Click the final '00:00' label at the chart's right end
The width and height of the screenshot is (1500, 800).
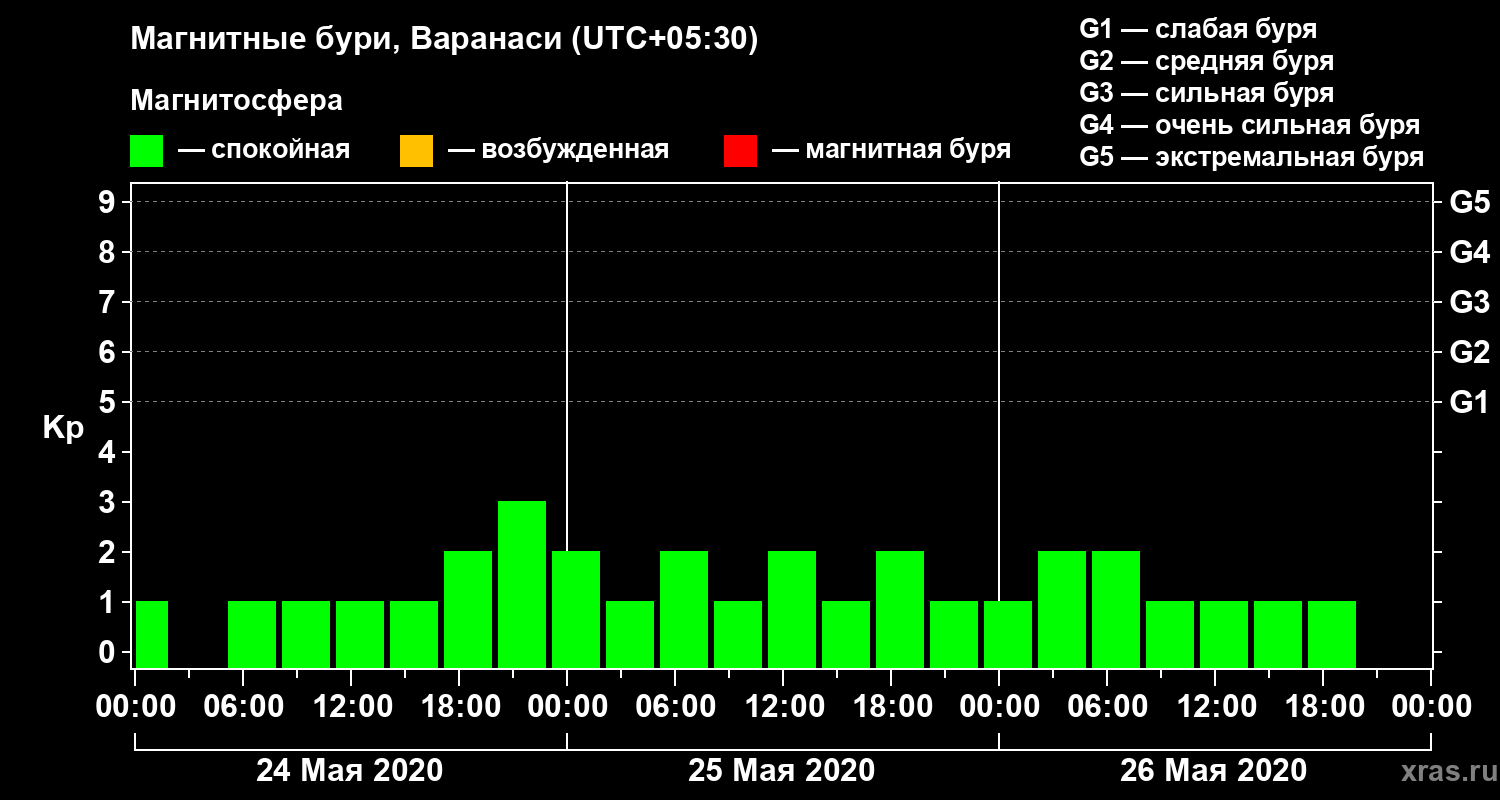tap(1431, 706)
